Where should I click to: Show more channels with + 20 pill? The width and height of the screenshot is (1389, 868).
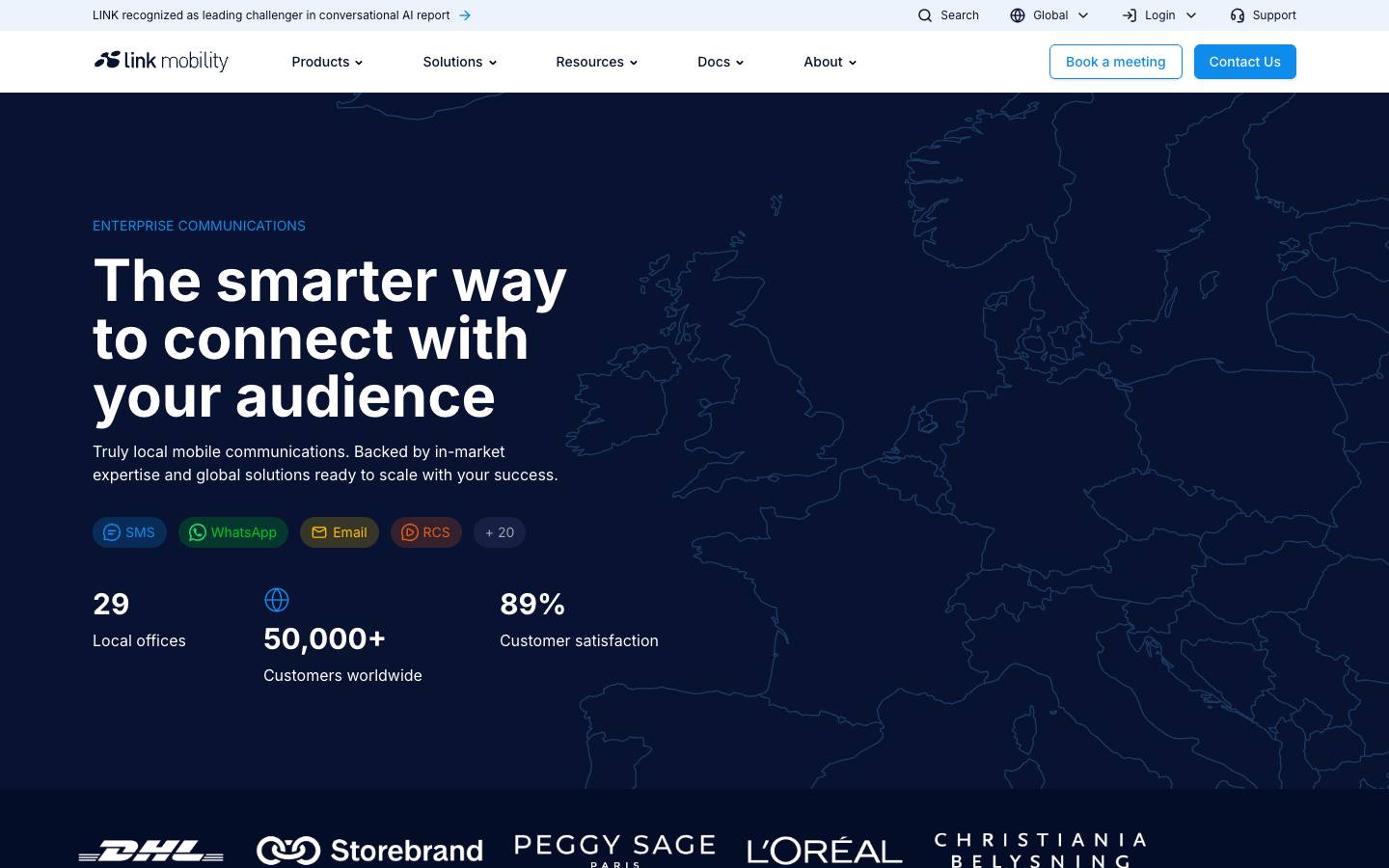[x=500, y=532]
